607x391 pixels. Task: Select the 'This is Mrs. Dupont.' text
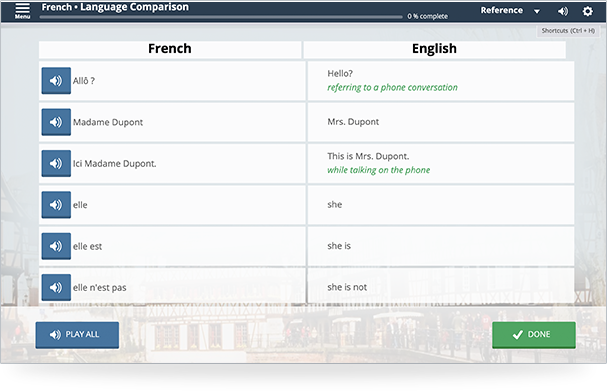click(x=368, y=156)
